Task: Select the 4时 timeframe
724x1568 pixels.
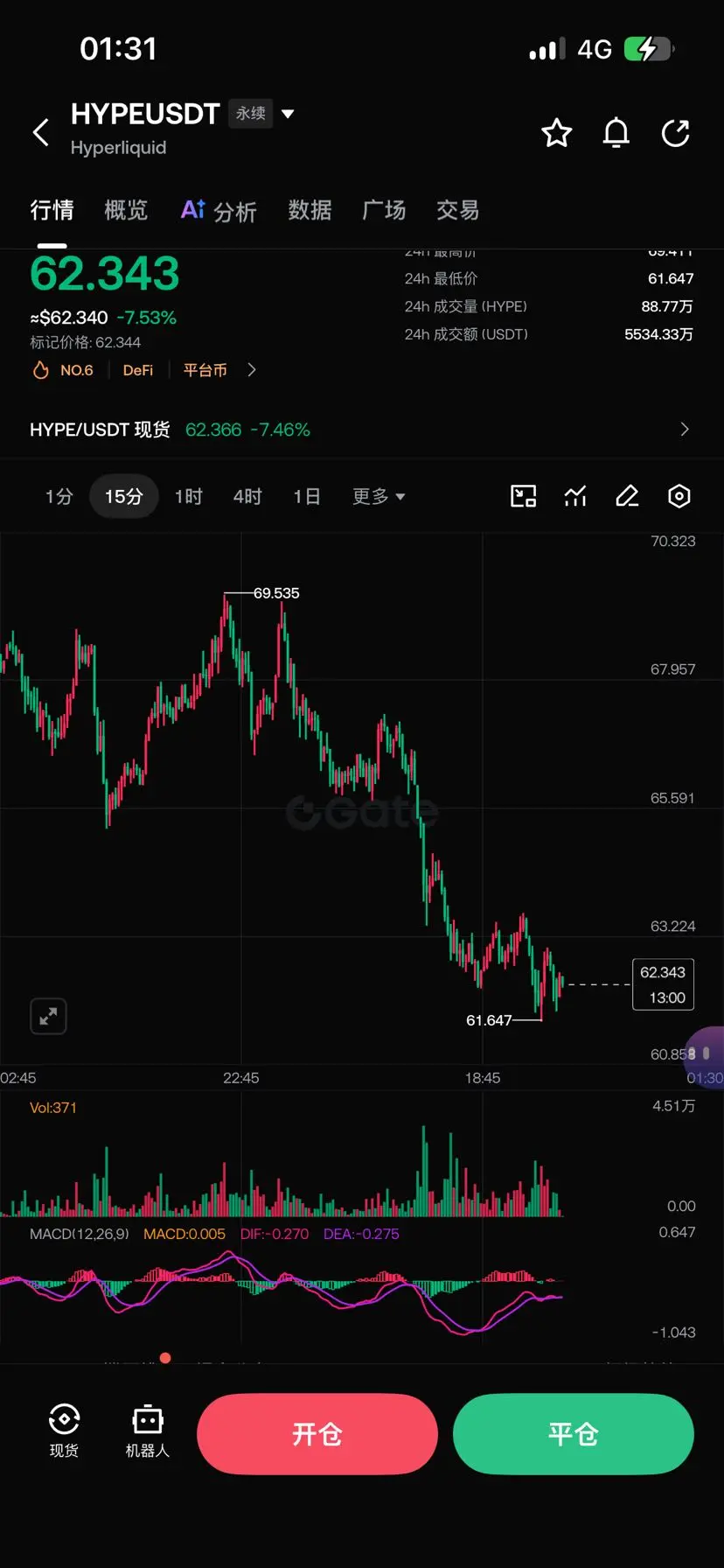Action: coord(247,496)
